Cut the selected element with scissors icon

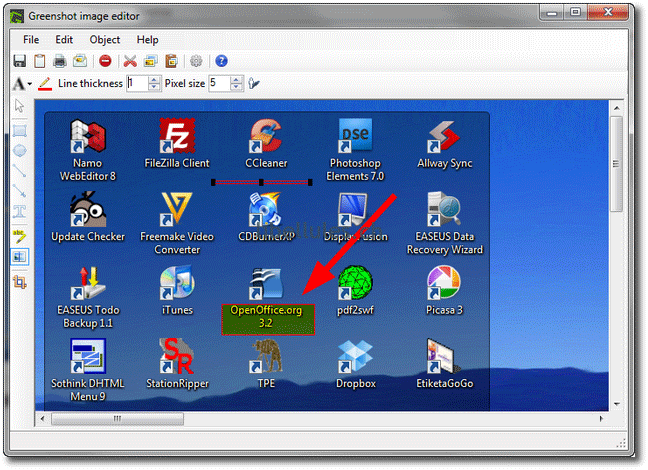pyautogui.click(x=130, y=61)
